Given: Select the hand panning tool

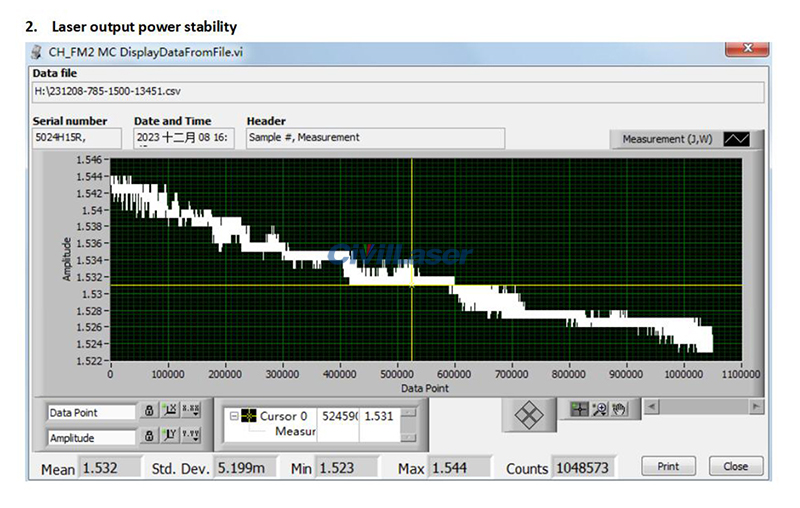Looking at the screenshot, I should (x=618, y=409).
